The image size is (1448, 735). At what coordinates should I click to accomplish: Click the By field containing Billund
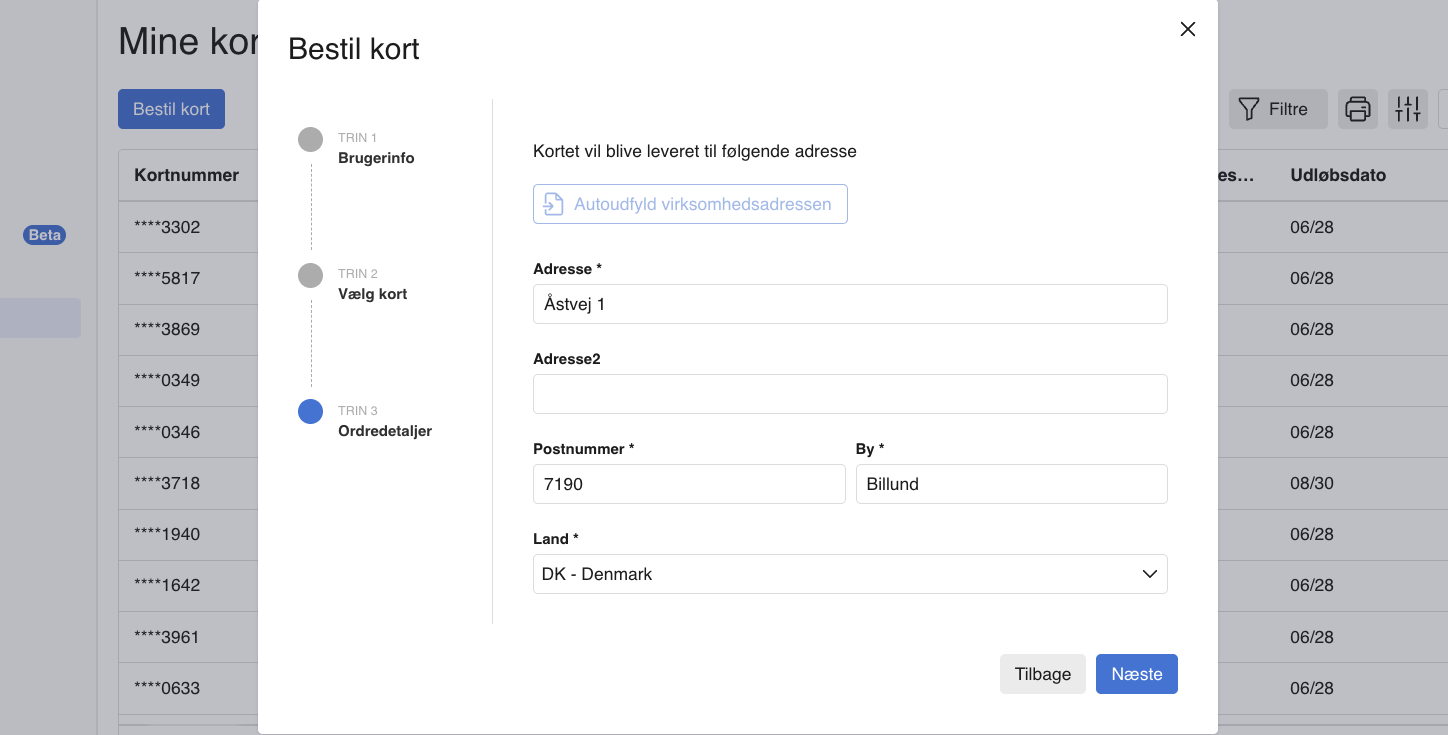(1011, 484)
